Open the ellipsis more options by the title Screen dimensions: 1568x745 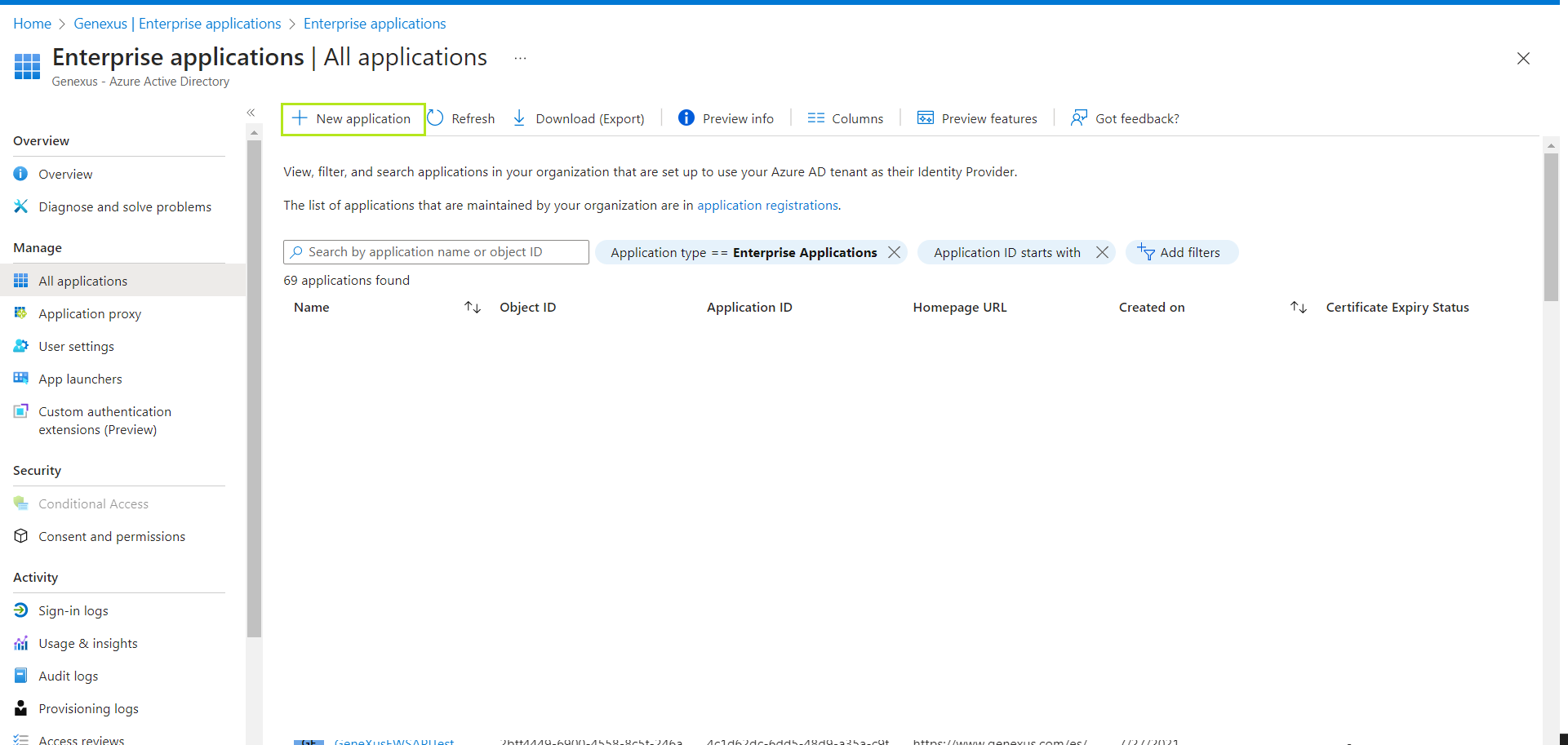520,58
